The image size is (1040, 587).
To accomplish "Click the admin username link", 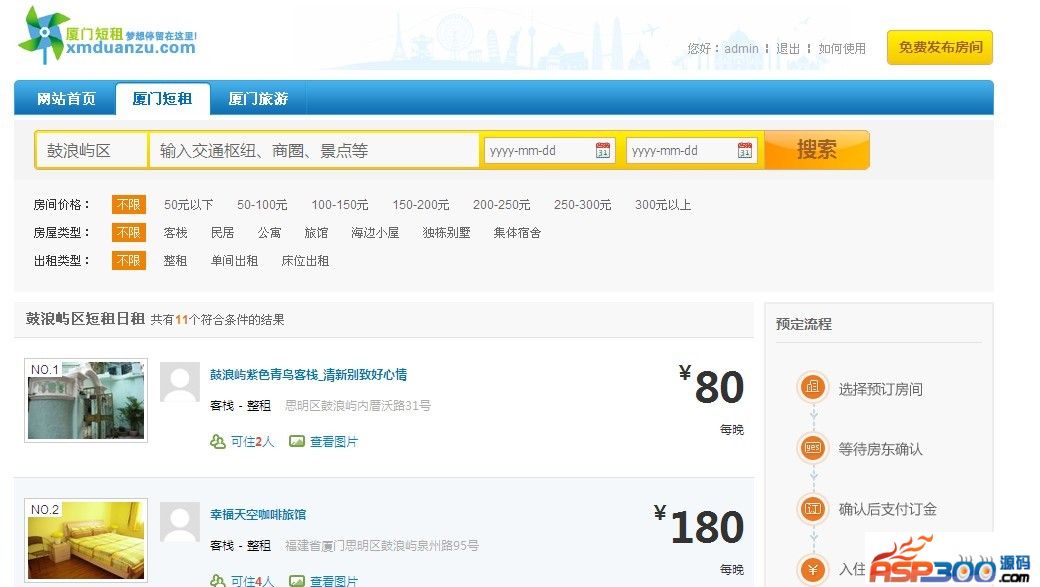I will (741, 48).
